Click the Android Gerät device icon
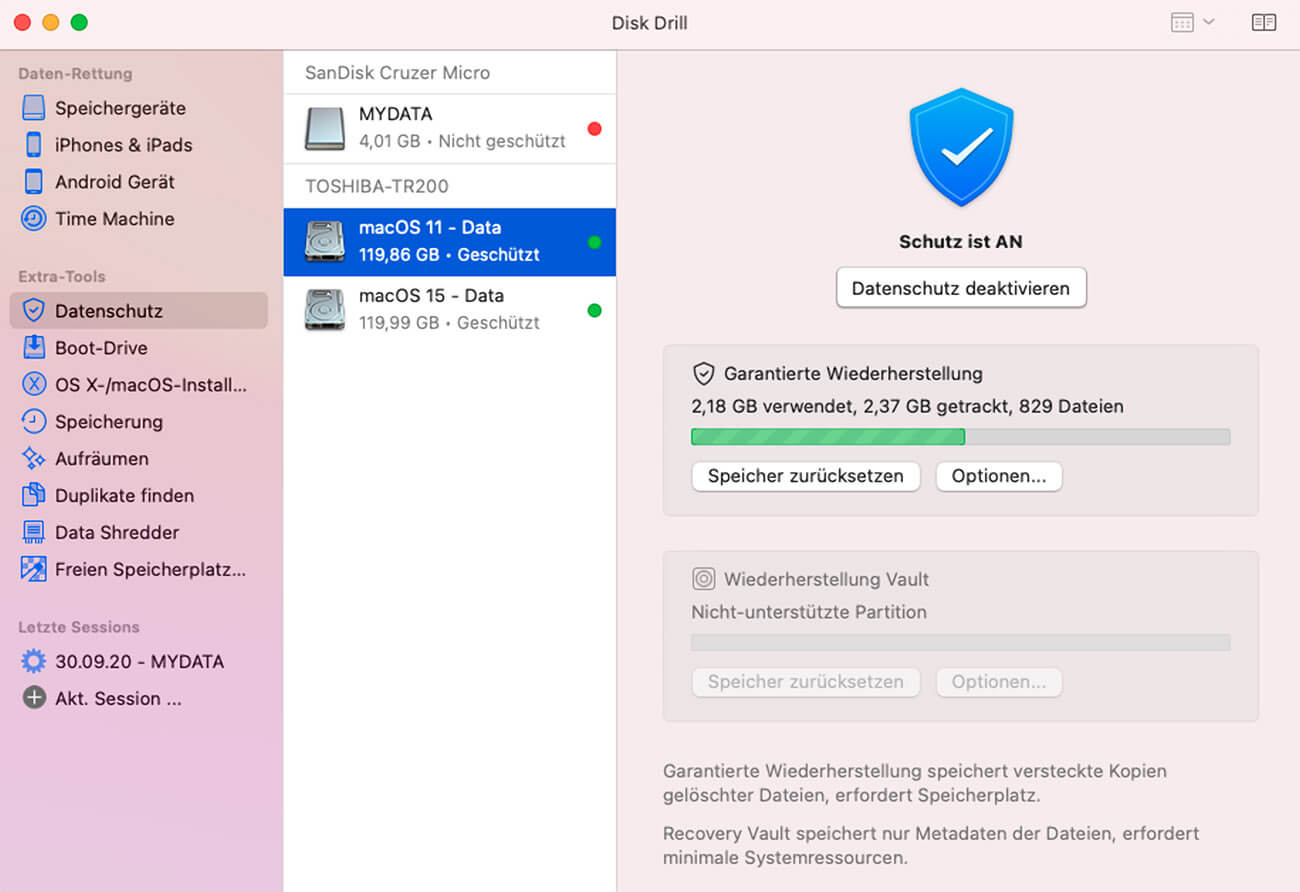Screen dimensions: 1300x892 (x=34, y=182)
